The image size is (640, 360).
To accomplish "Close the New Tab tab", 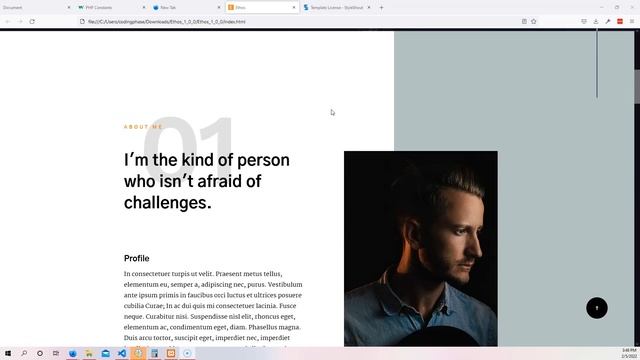I will [218, 7].
